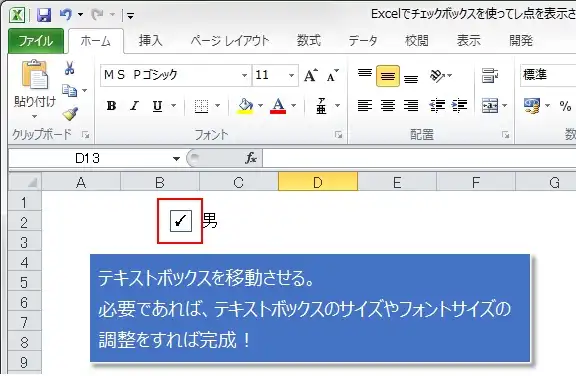The height and width of the screenshot is (376, 576).
Task: Click Align Text Right icon
Action: (x=411, y=106)
